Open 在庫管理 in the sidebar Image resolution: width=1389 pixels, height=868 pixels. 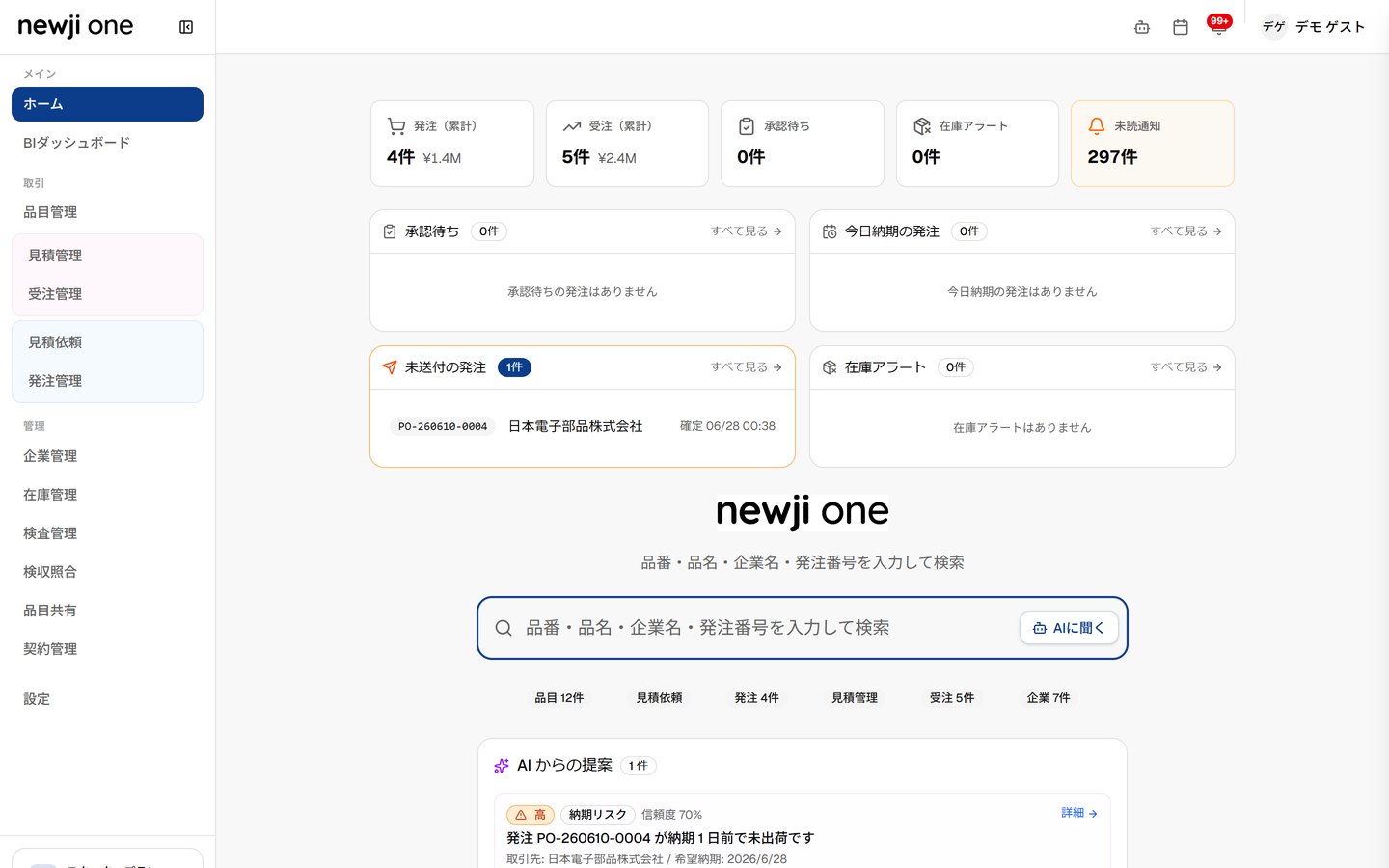(107, 495)
